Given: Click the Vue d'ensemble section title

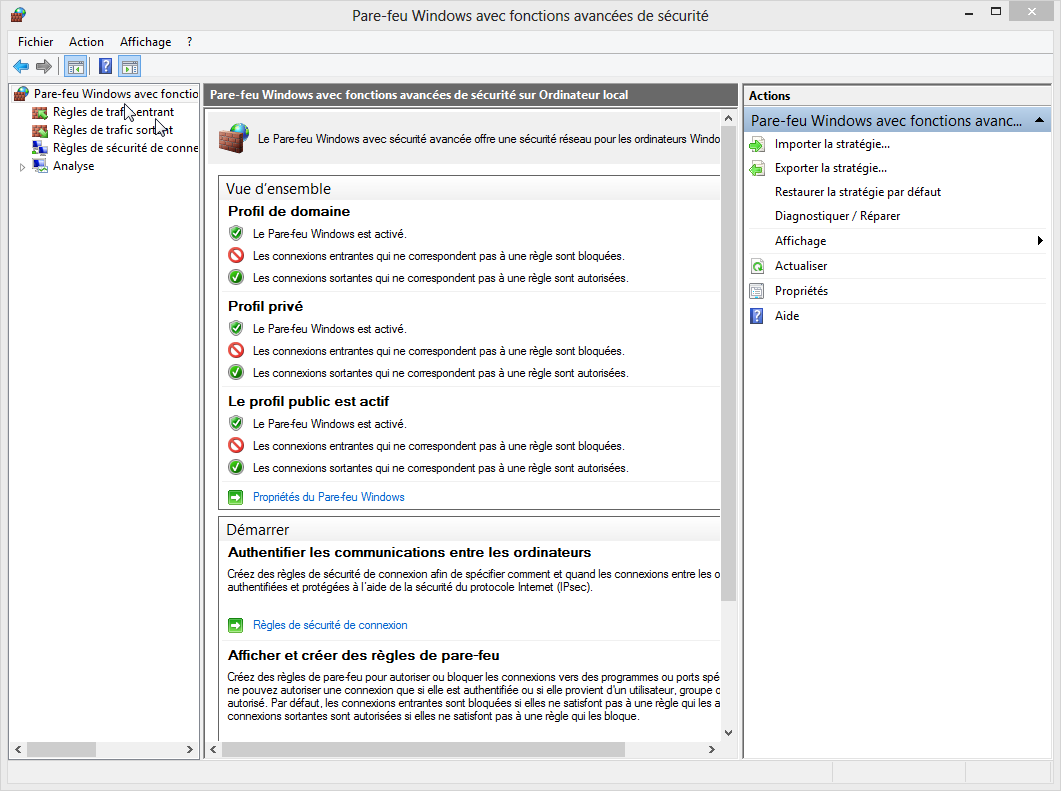Looking at the screenshot, I should point(278,189).
